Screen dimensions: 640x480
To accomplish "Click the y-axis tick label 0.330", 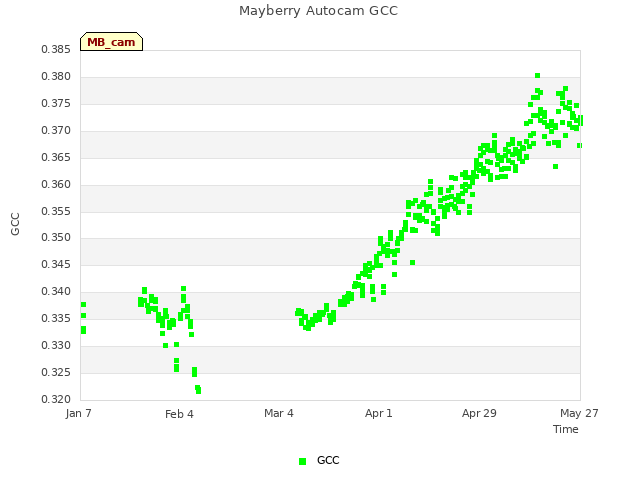I will click(x=56, y=345).
